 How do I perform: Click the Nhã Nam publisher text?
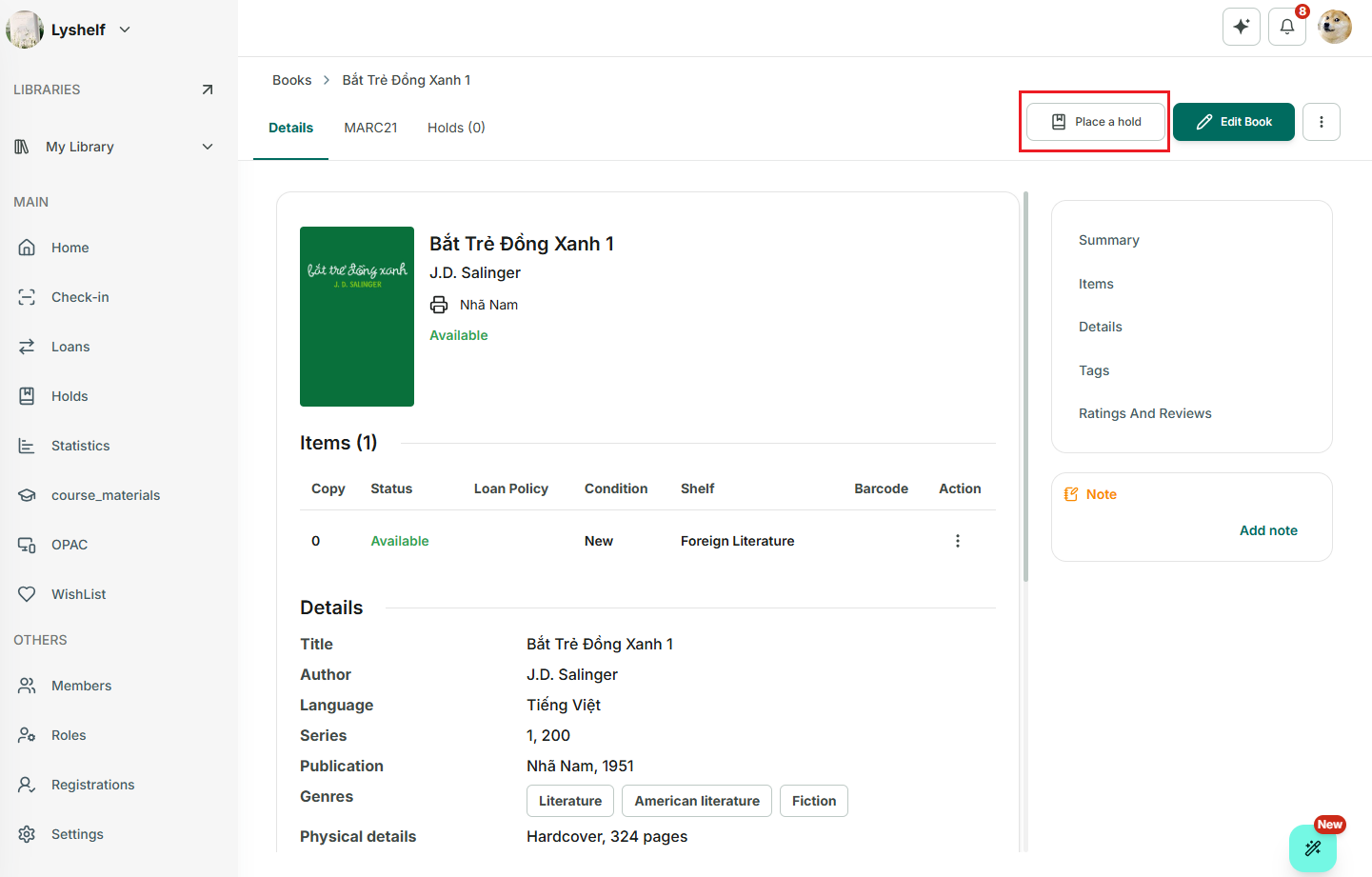[x=488, y=305]
